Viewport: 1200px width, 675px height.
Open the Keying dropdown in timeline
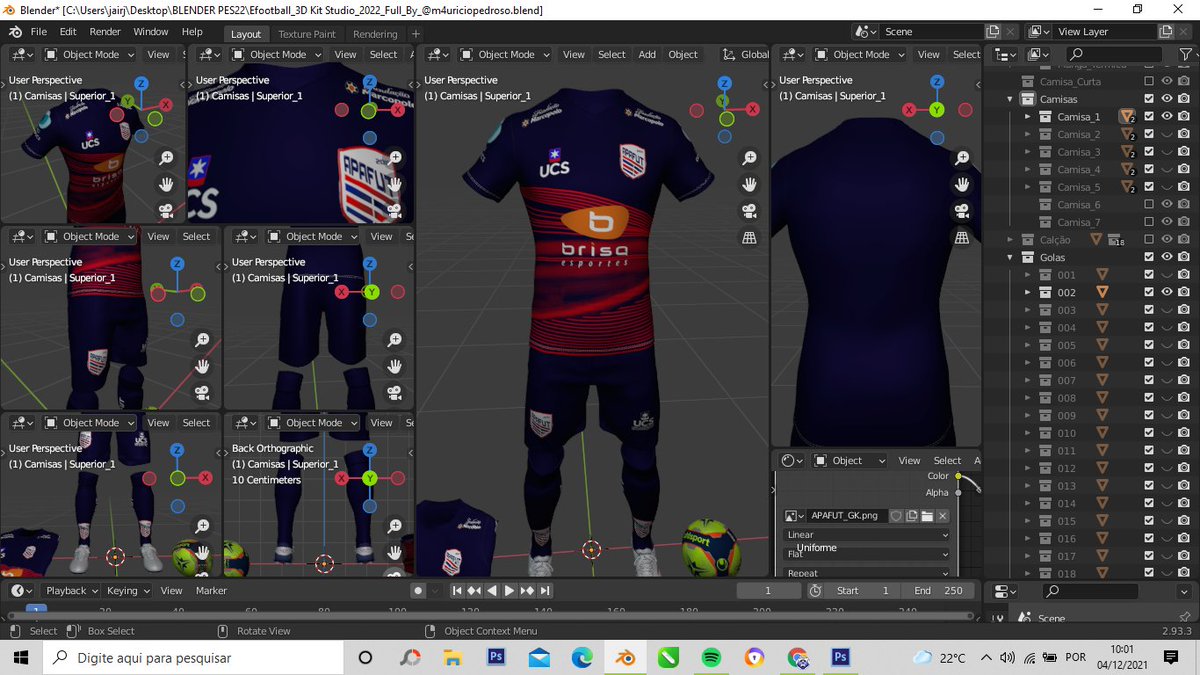(128, 591)
